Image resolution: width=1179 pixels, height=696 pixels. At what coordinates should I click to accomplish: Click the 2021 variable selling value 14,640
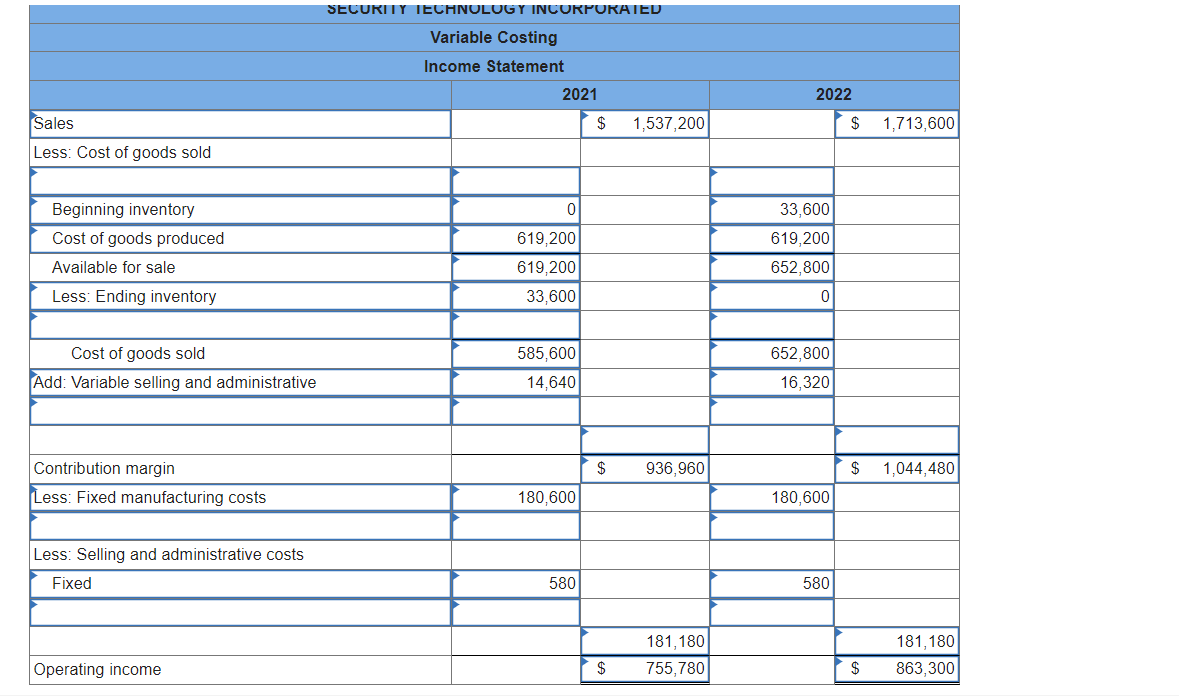point(516,383)
